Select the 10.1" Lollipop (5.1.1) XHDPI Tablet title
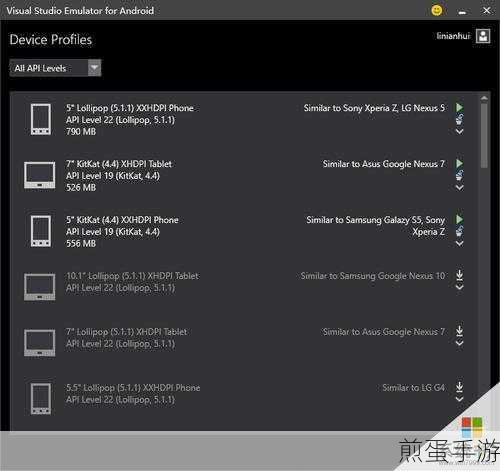 [132, 276]
